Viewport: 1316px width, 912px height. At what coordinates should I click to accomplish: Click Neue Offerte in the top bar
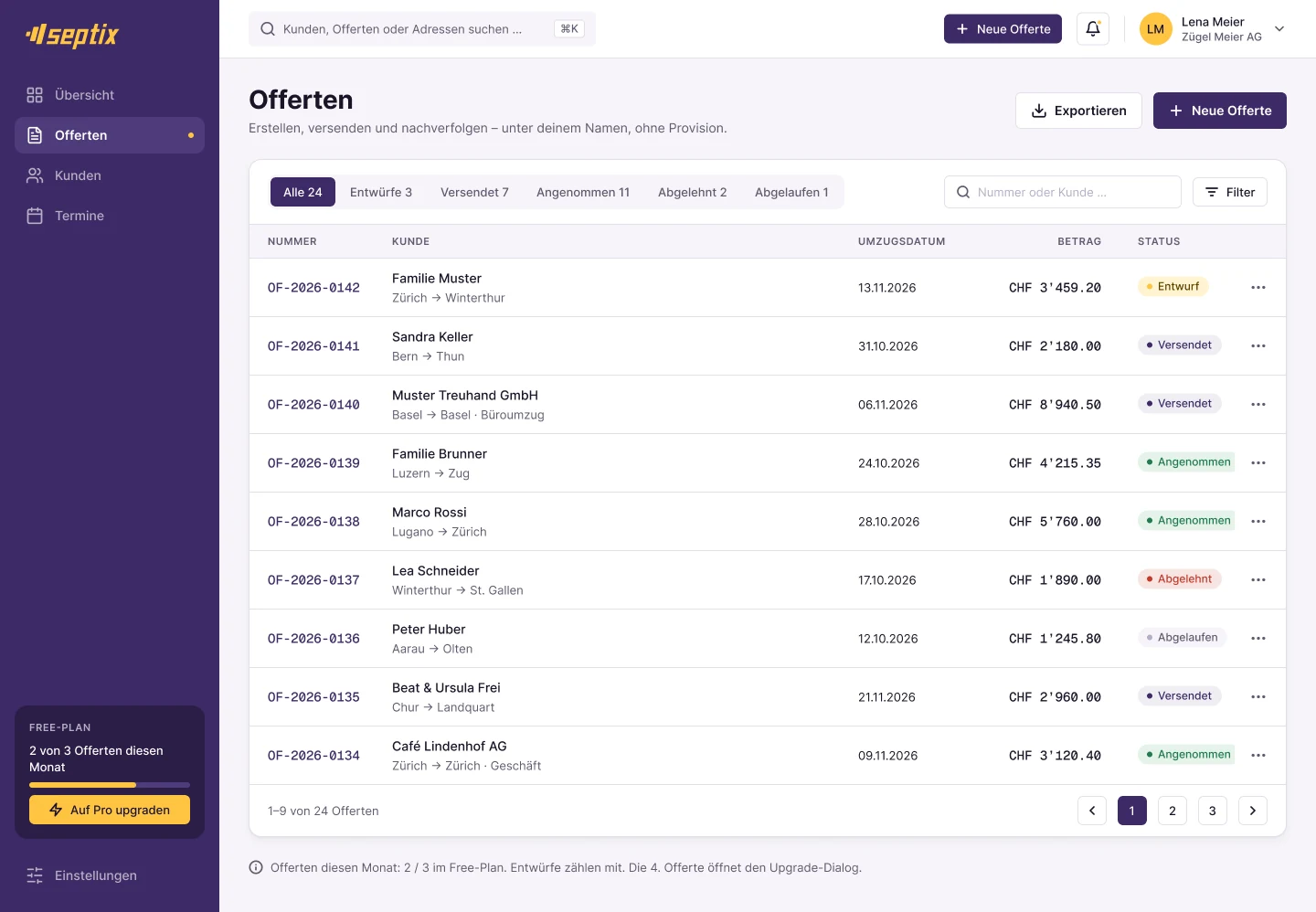1003,29
